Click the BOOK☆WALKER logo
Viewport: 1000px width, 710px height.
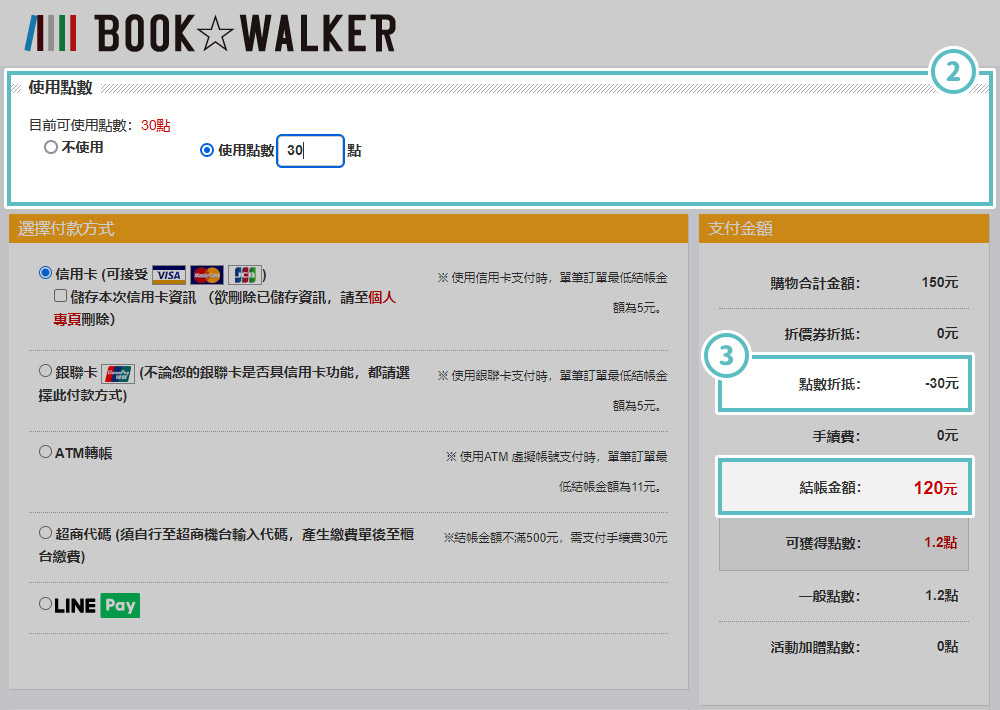[x=210, y=33]
